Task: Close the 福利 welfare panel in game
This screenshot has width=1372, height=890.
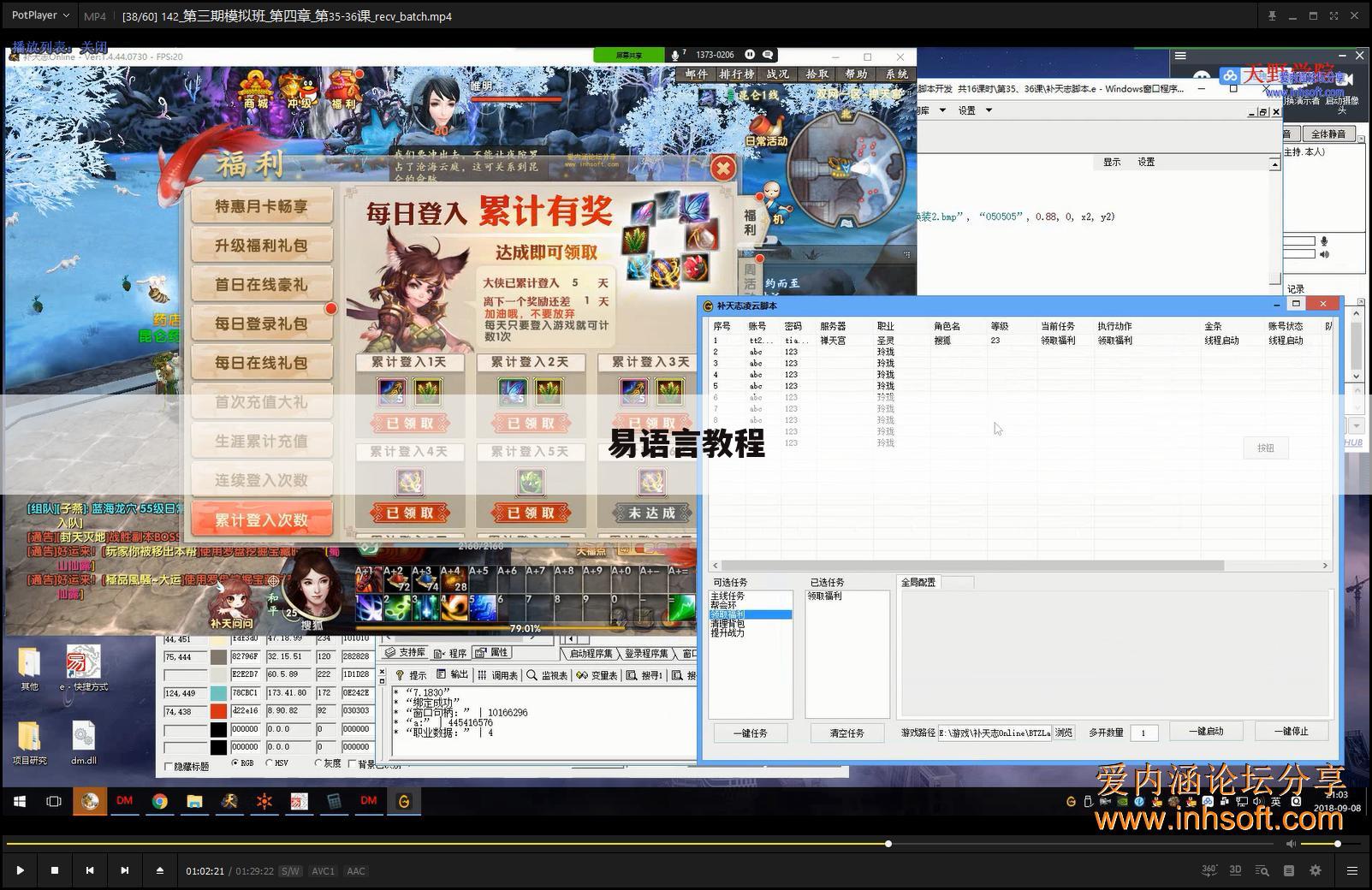Action: point(723,168)
